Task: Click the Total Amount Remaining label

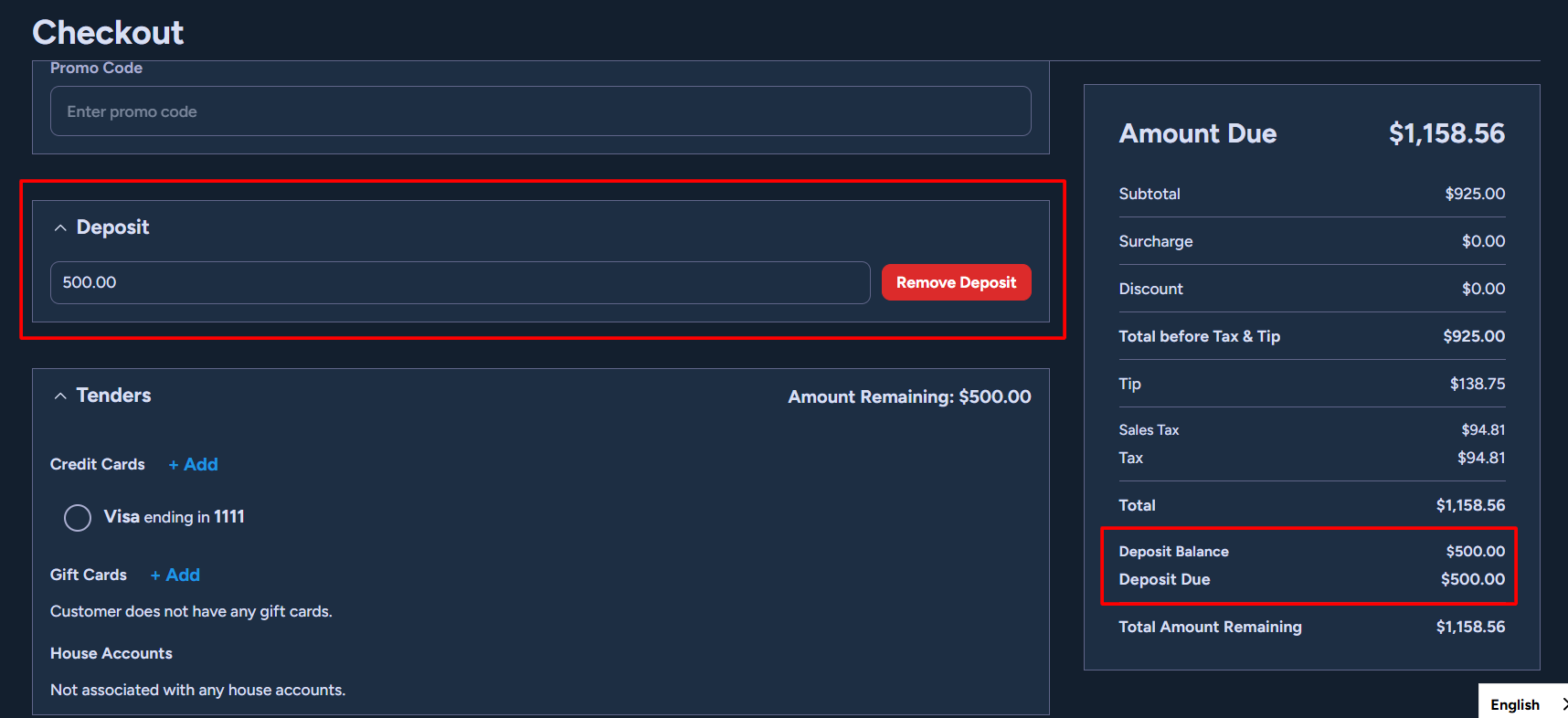Action: click(x=1210, y=627)
